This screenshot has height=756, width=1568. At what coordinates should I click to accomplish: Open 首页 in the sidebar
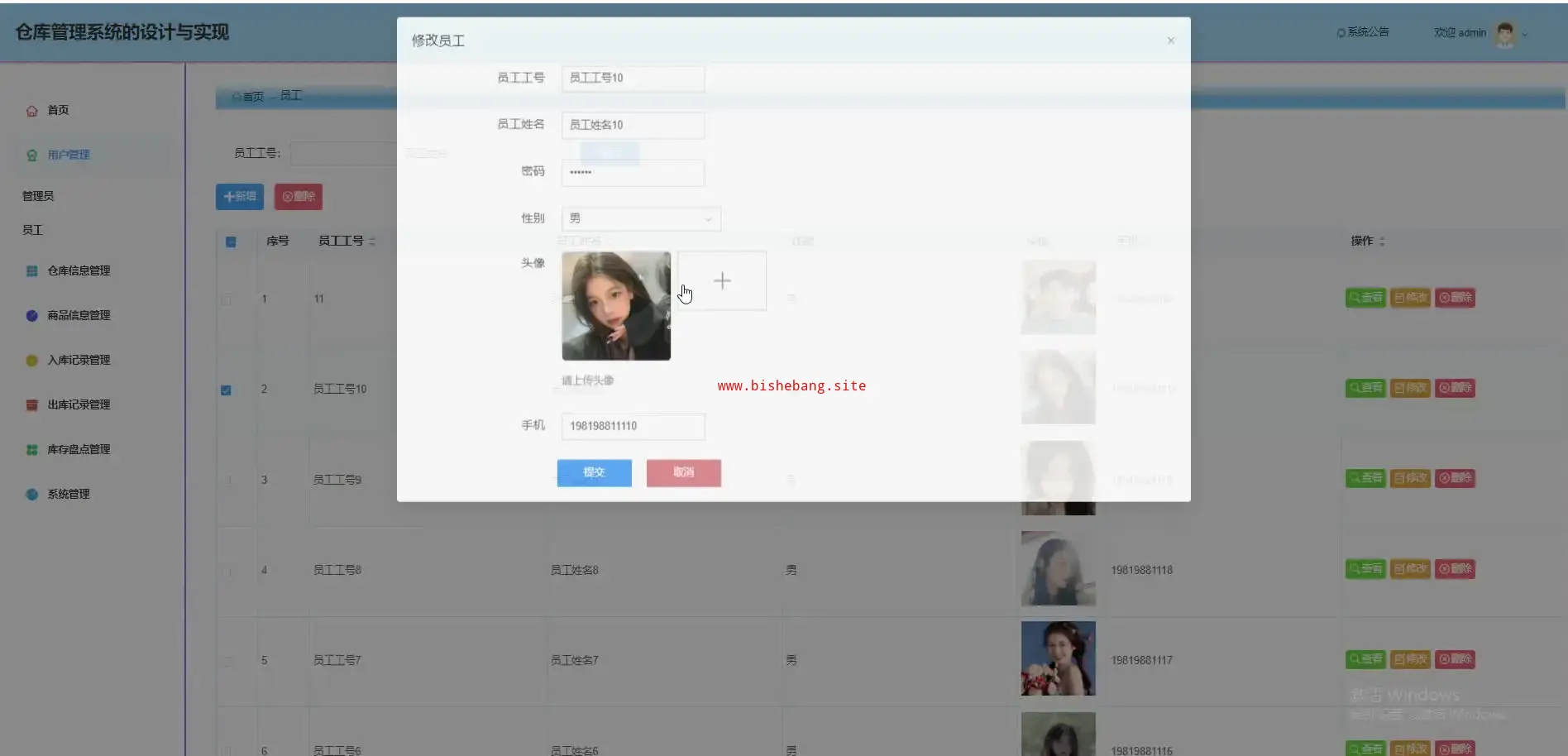tap(58, 110)
